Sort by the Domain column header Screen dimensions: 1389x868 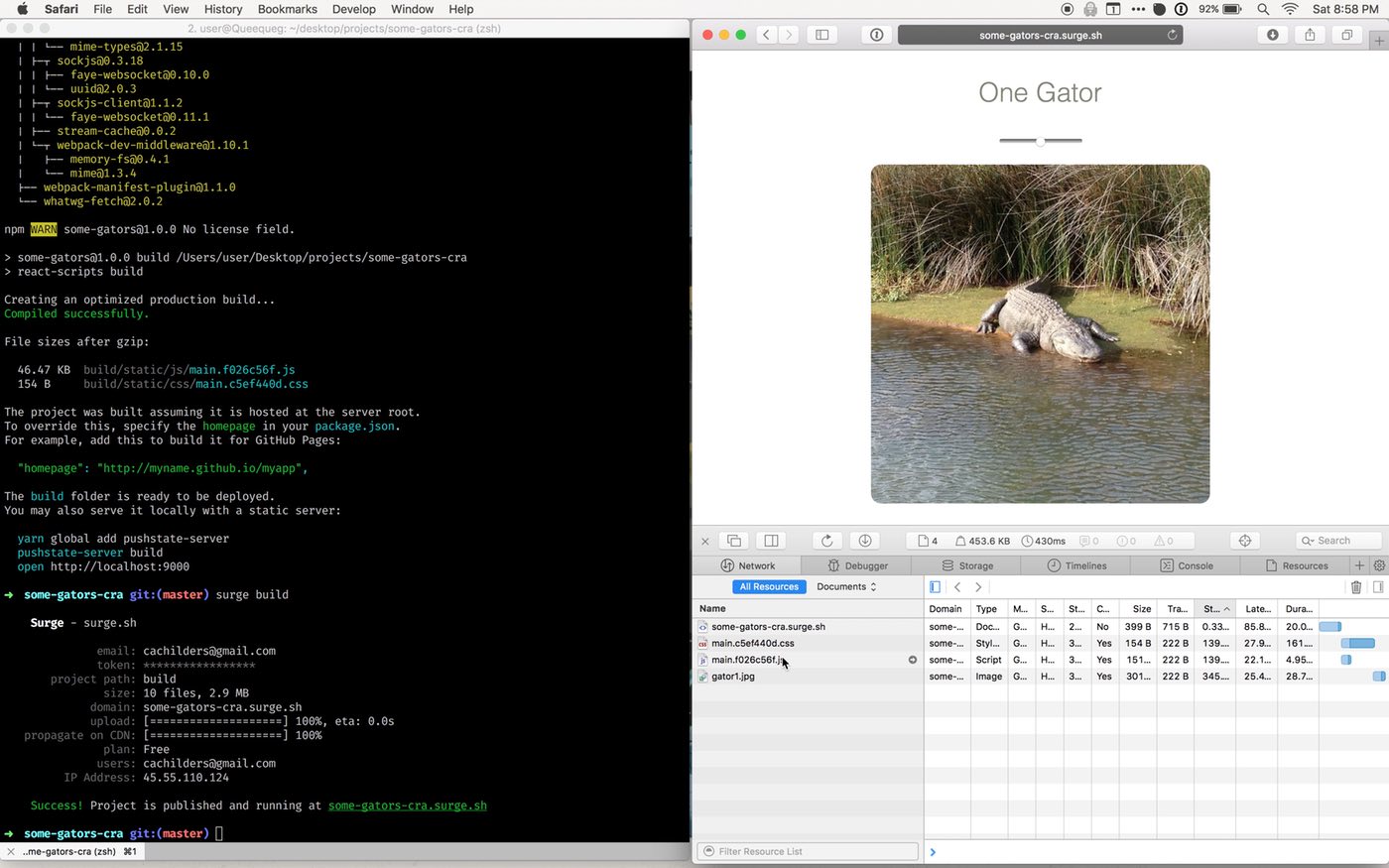[947, 608]
